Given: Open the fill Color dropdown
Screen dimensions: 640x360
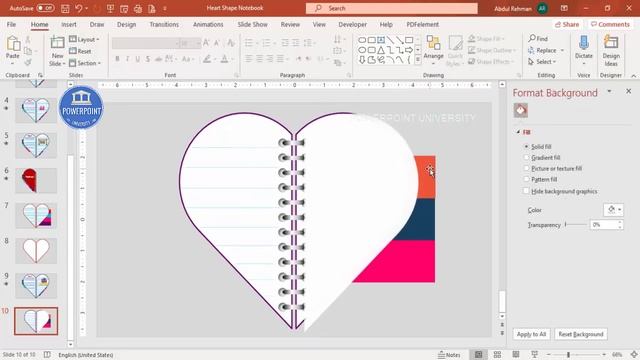Looking at the screenshot, I should (x=613, y=210).
